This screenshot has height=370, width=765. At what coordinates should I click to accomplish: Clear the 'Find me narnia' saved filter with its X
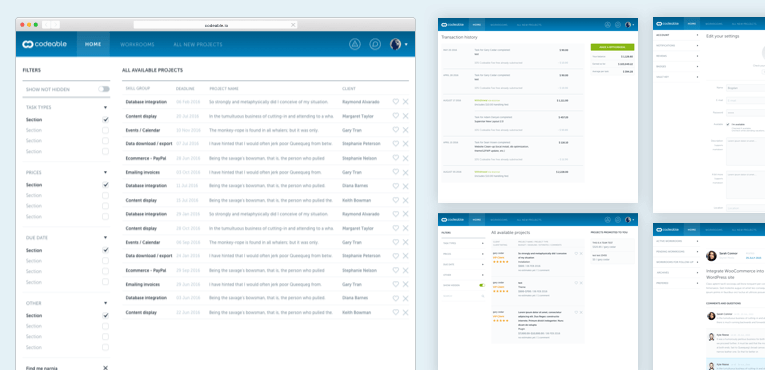(105, 368)
